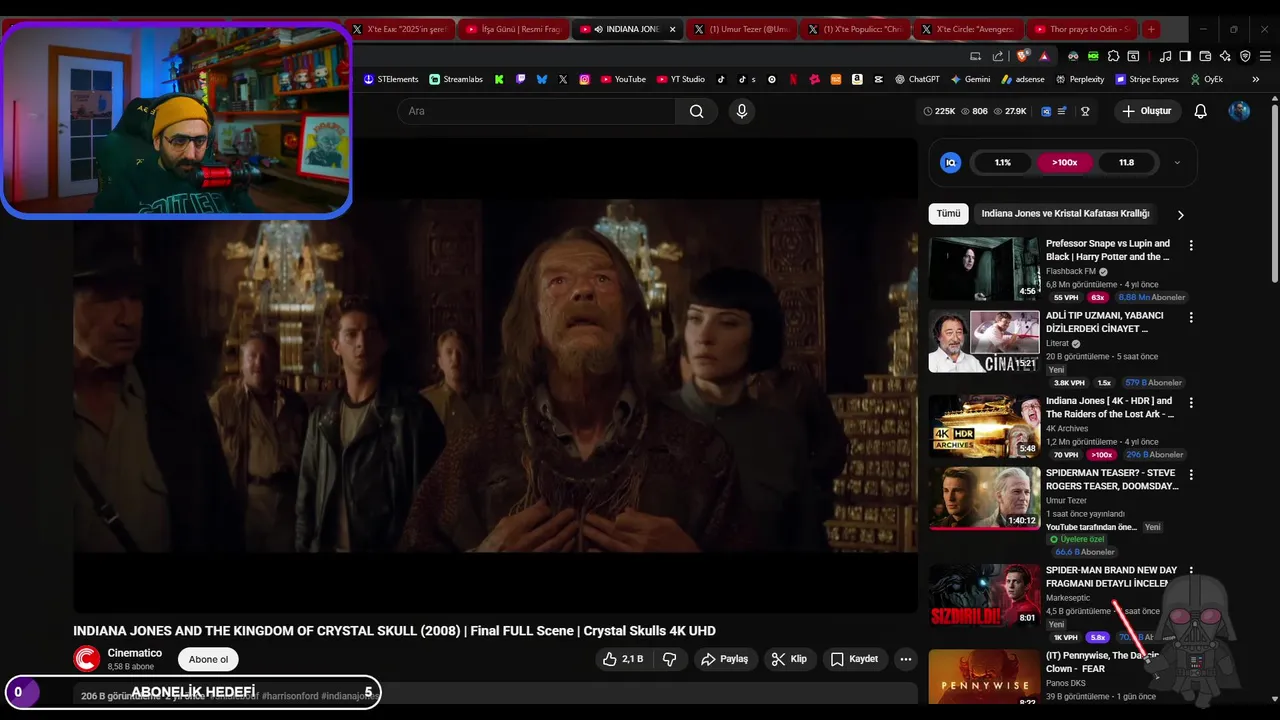Open the YT Studio bookmark
Viewport: 1280px width, 720px height.
point(681,79)
